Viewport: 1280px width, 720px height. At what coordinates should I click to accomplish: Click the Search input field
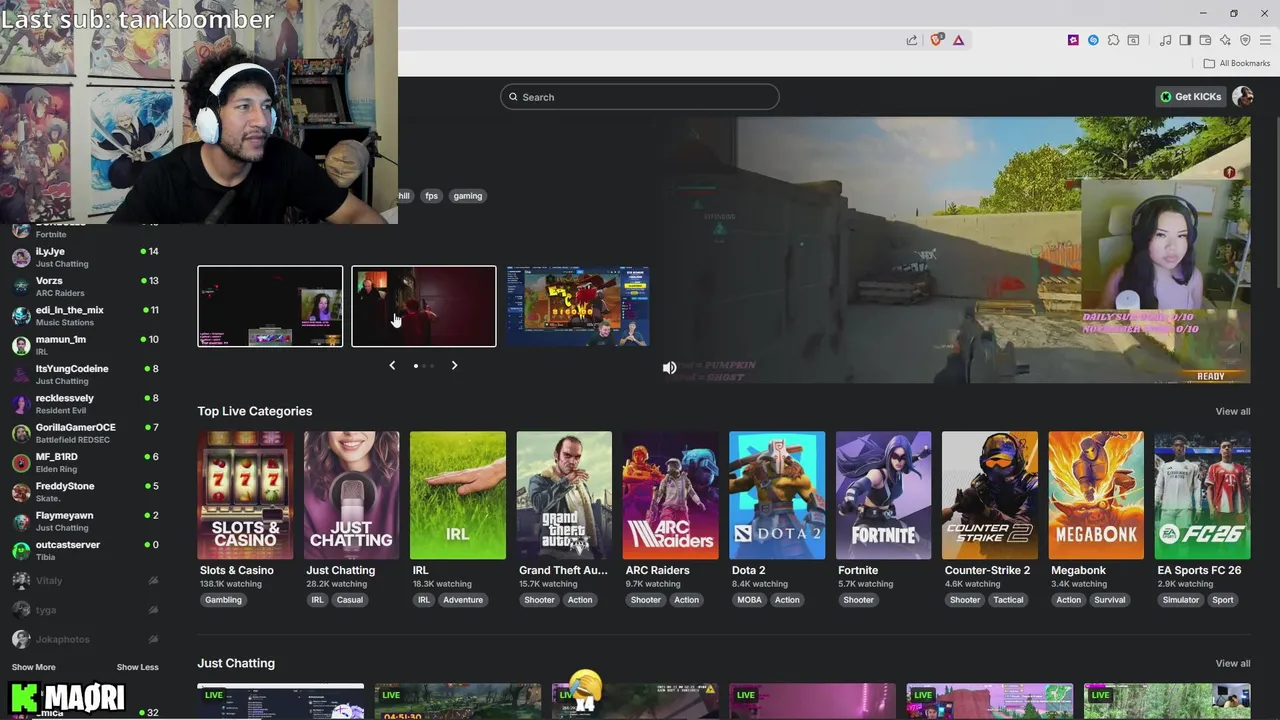click(x=640, y=97)
